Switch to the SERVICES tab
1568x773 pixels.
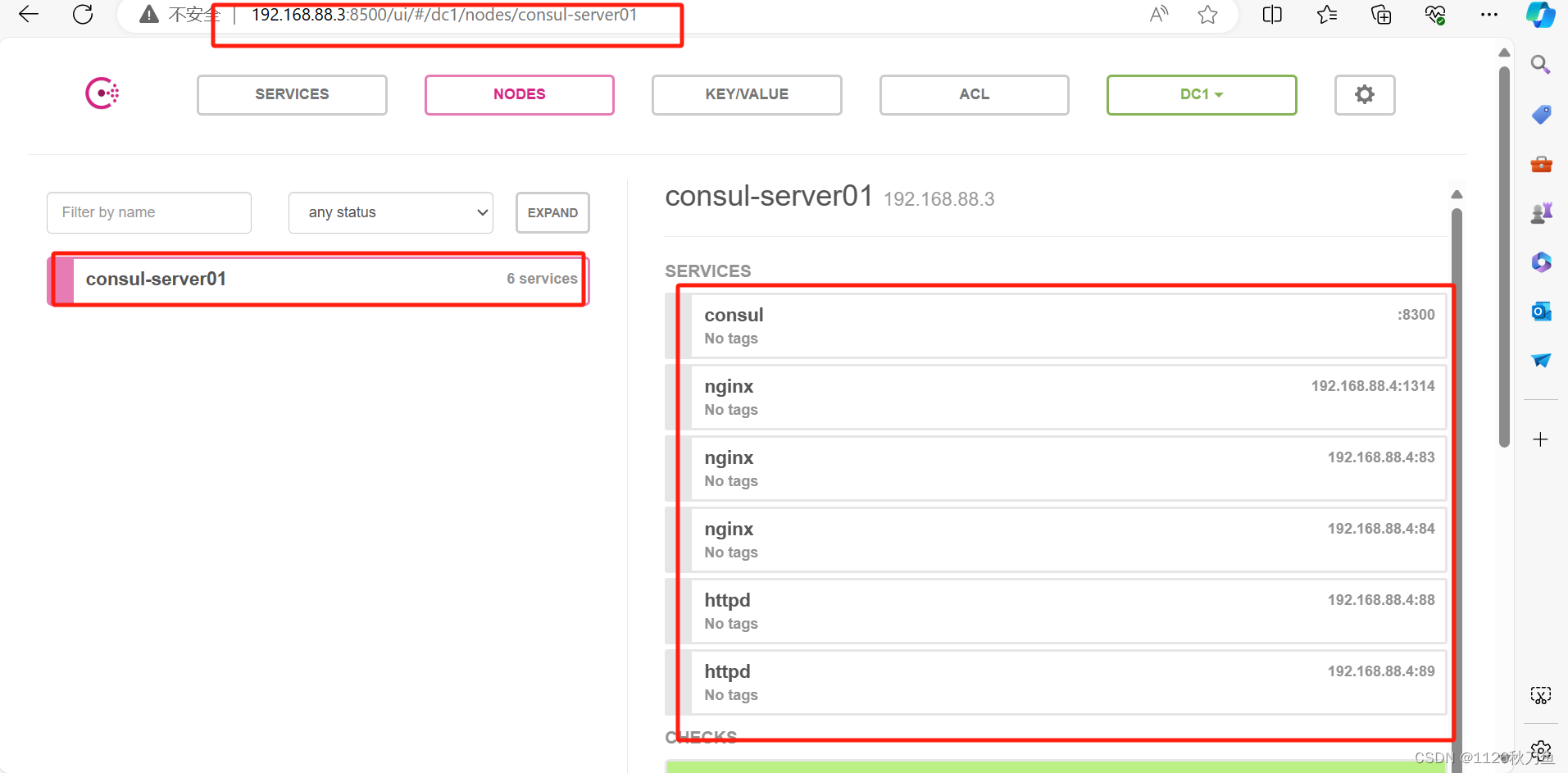click(292, 94)
